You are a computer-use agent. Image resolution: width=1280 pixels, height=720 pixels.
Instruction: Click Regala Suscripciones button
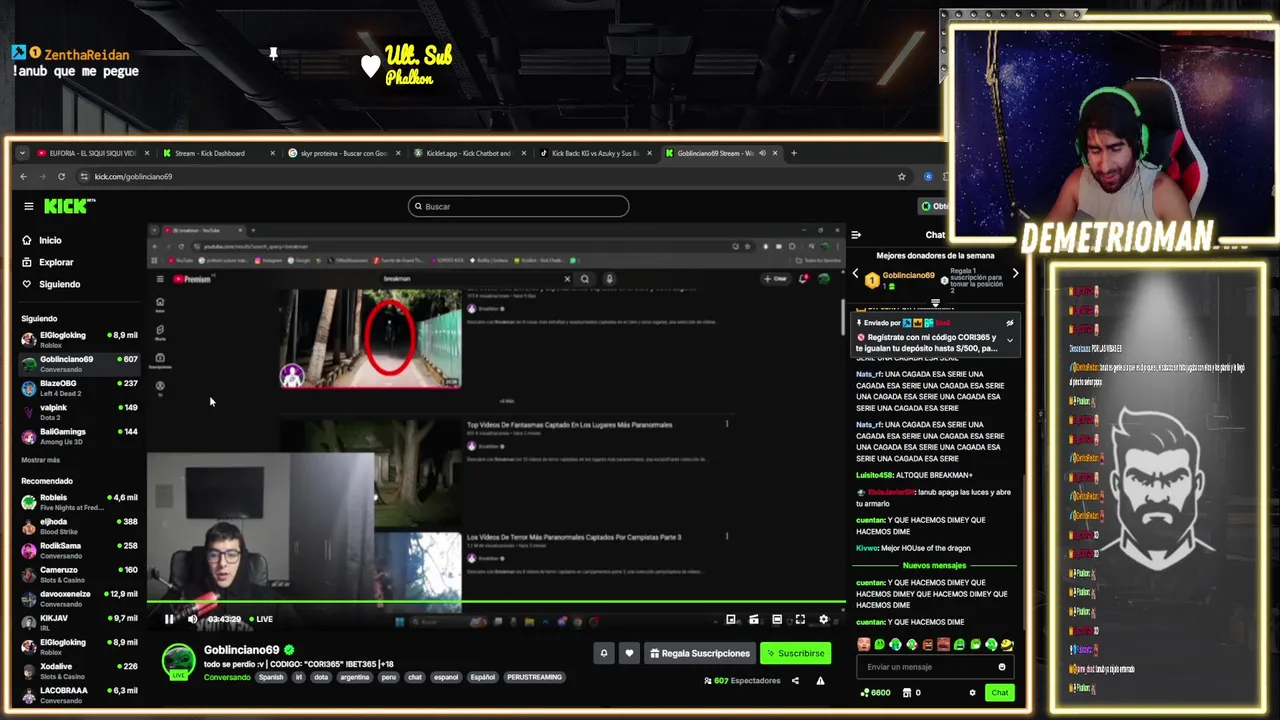(700, 653)
